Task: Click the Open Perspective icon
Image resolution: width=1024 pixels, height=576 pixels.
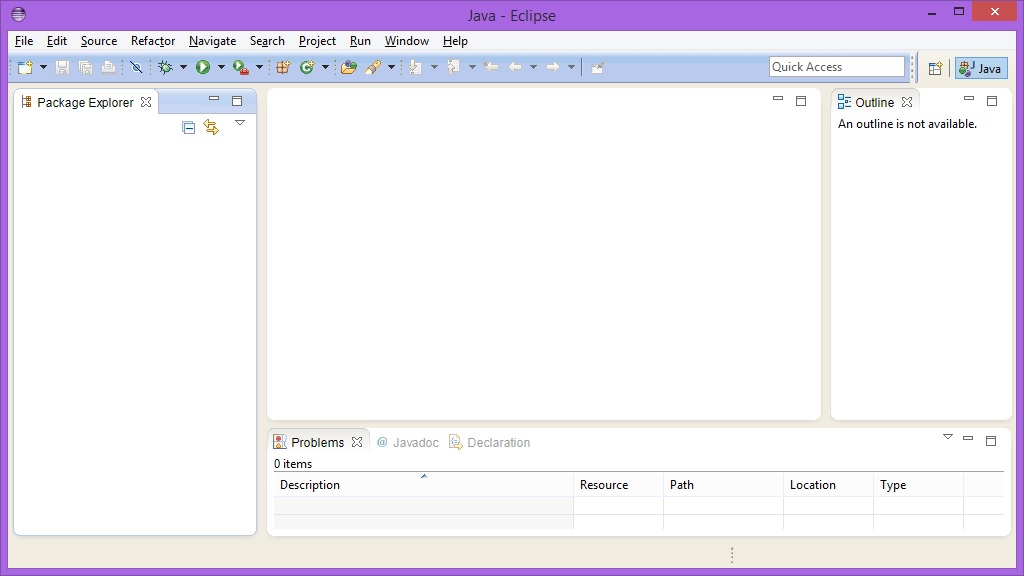Action: pyautogui.click(x=935, y=68)
